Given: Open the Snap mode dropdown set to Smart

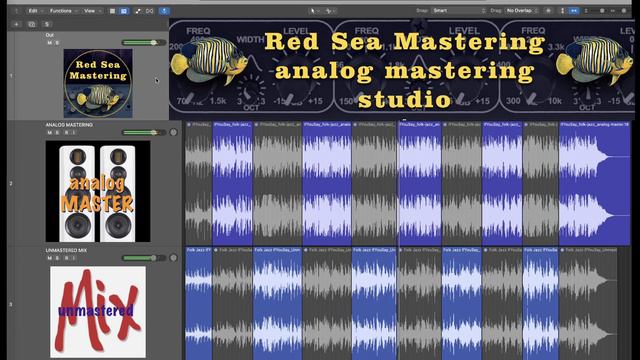Looking at the screenshot, I should (x=459, y=11).
